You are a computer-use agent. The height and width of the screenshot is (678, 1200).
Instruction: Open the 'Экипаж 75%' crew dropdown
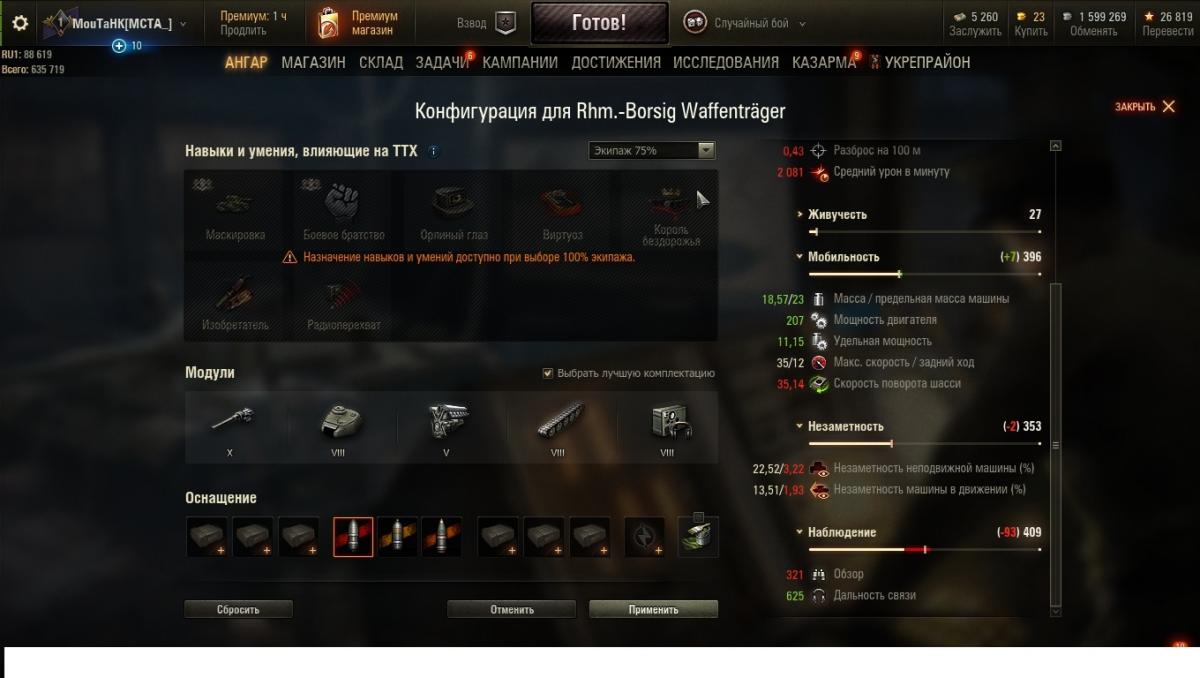(x=652, y=151)
